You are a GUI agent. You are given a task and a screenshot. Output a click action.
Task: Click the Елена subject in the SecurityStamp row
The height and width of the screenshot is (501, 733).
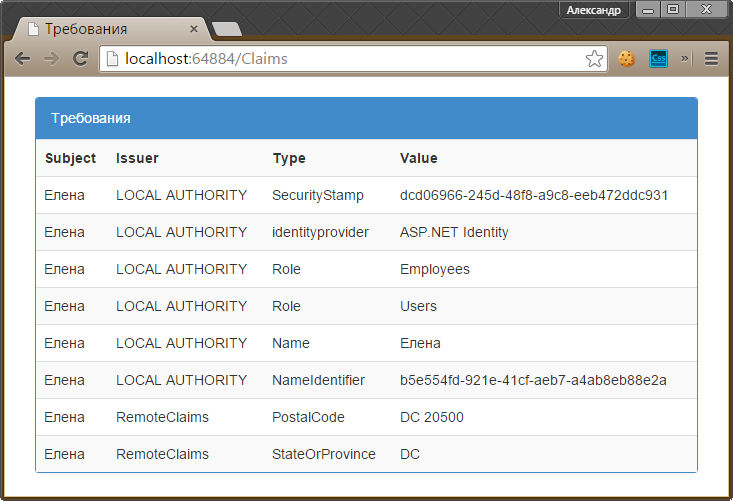coord(65,195)
